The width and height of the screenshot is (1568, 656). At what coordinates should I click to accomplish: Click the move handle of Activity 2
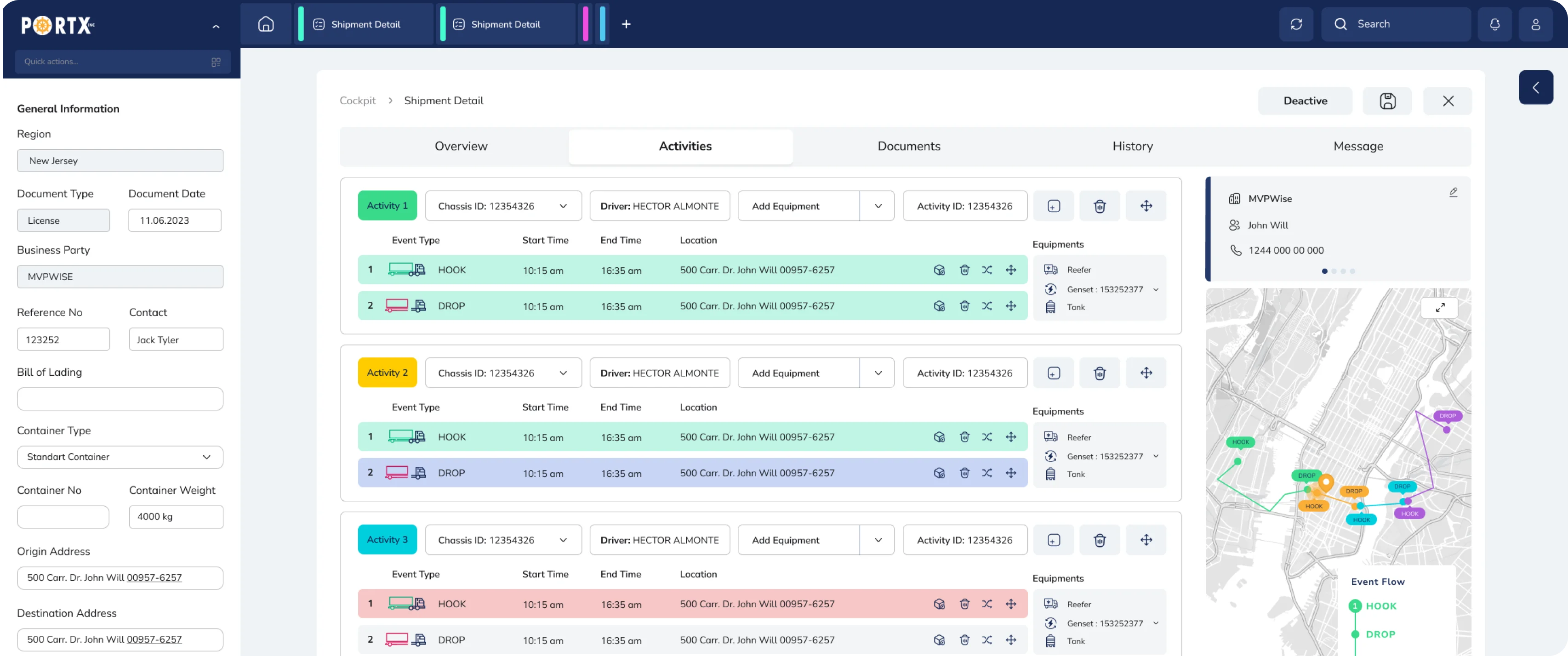[x=1146, y=373]
